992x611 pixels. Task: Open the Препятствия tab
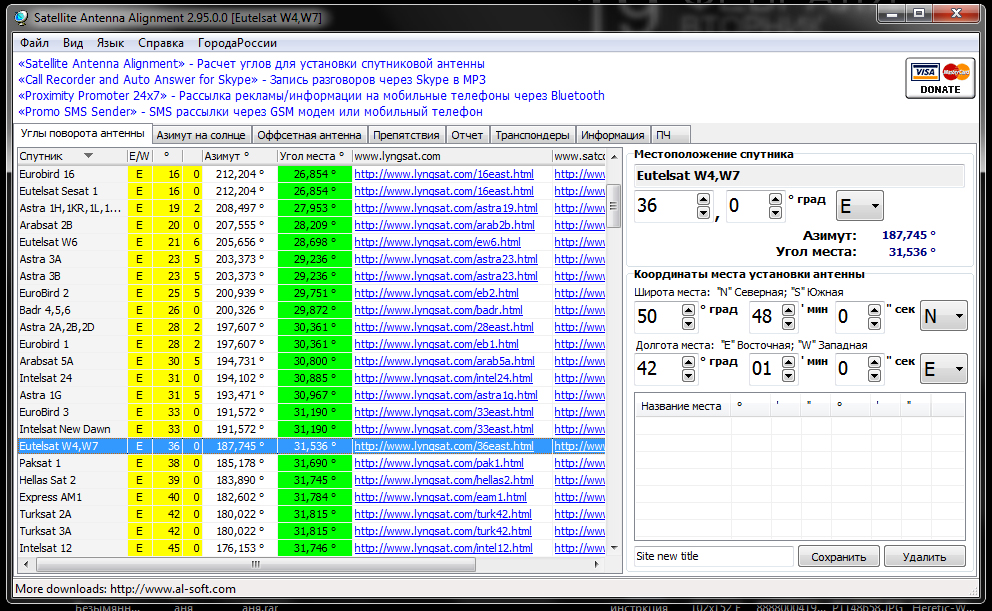(406, 135)
